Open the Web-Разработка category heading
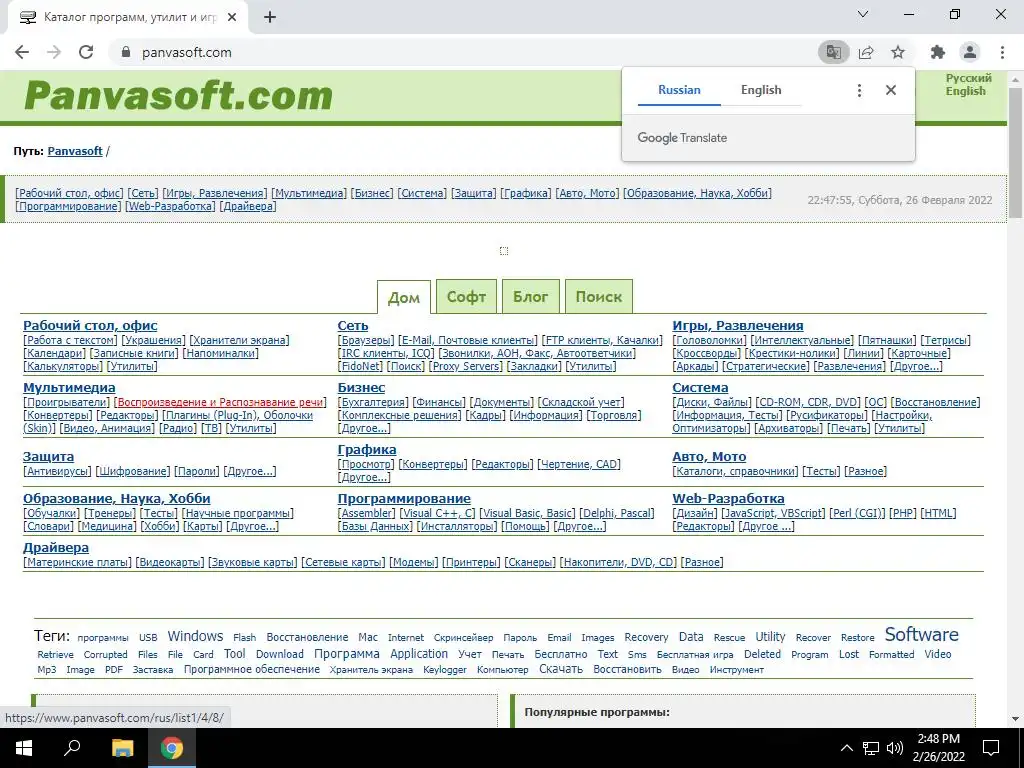This screenshot has height=768, width=1024. tap(728, 498)
